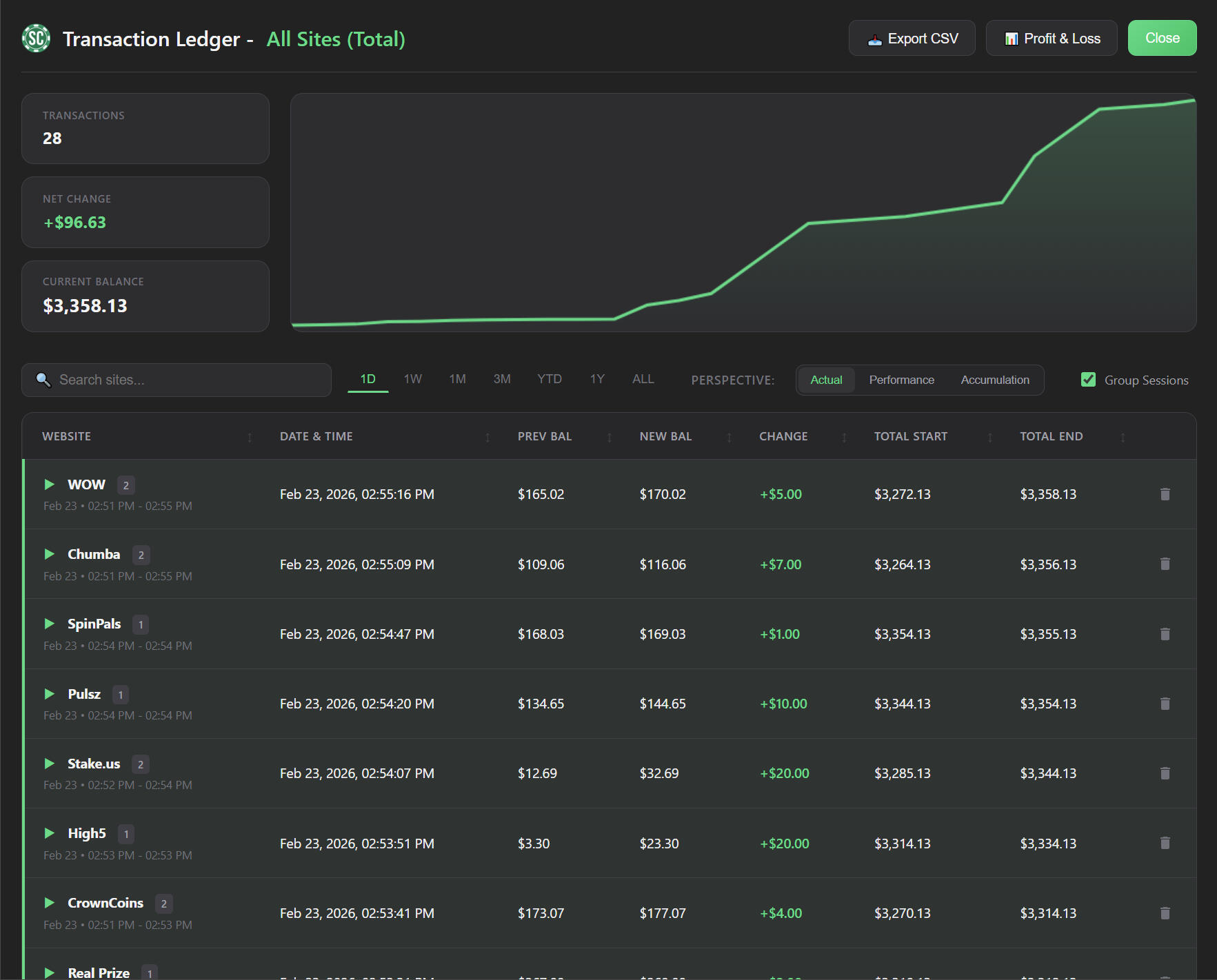This screenshot has height=980, width=1217.
Task: Export ledger as CSV
Action: coord(912,39)
